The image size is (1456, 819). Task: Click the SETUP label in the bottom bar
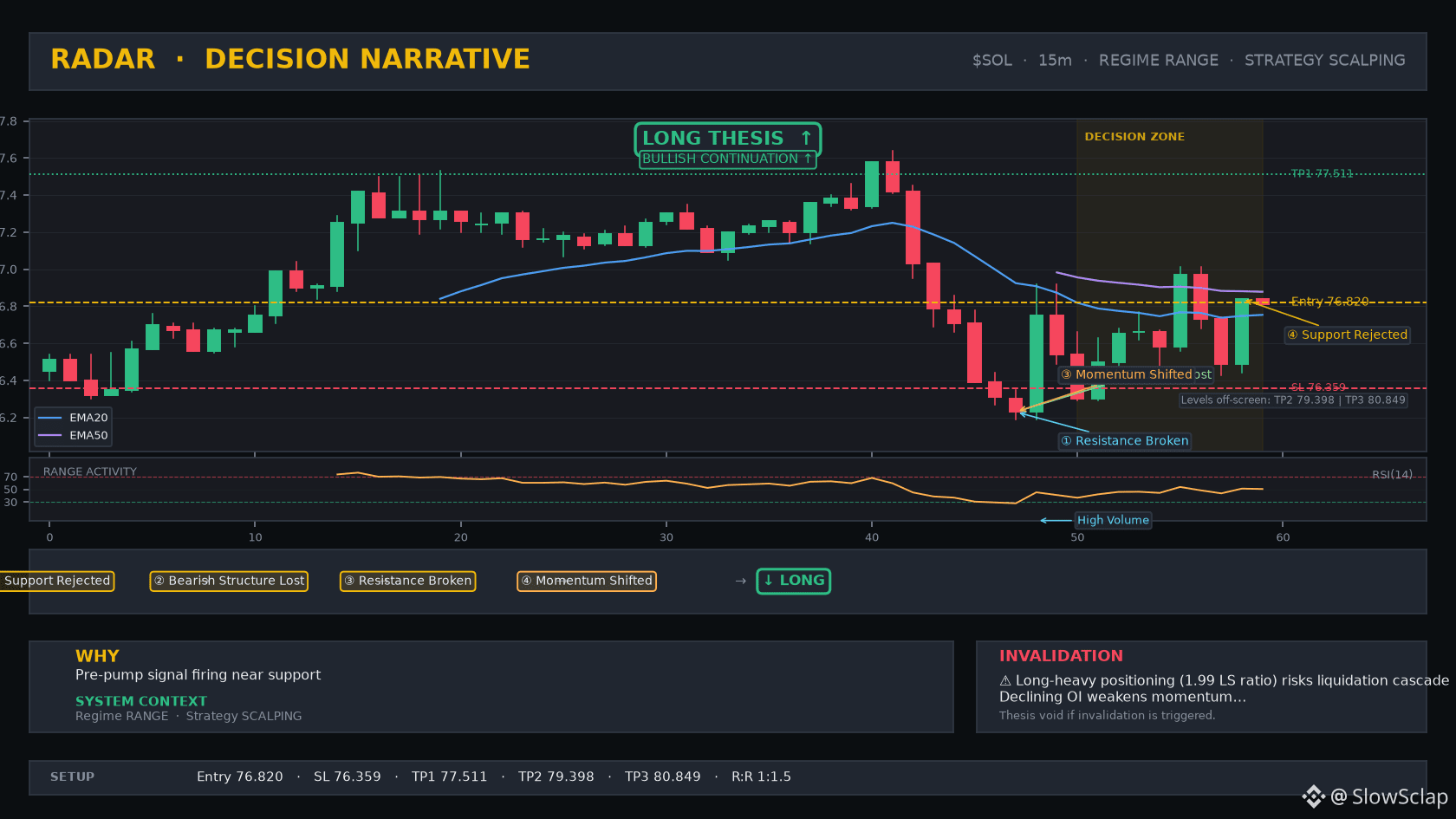[72, 777]
